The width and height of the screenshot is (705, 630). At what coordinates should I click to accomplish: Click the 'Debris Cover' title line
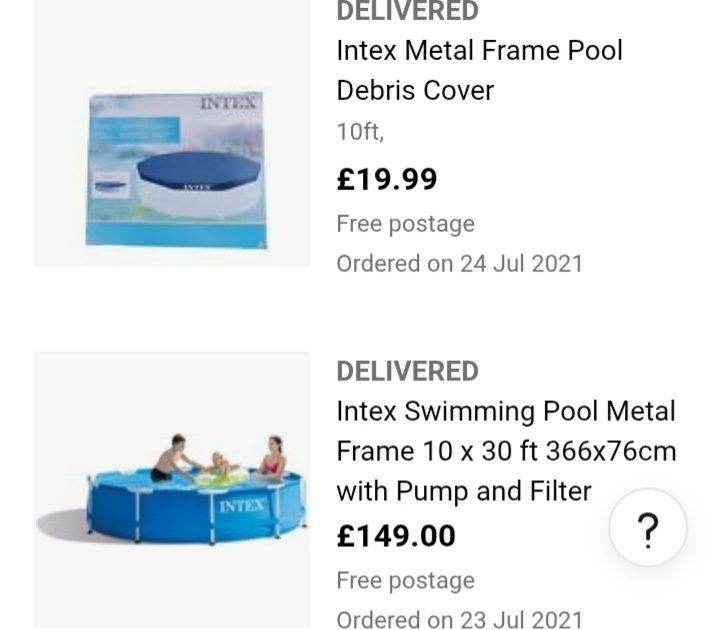tap(415, 90)
